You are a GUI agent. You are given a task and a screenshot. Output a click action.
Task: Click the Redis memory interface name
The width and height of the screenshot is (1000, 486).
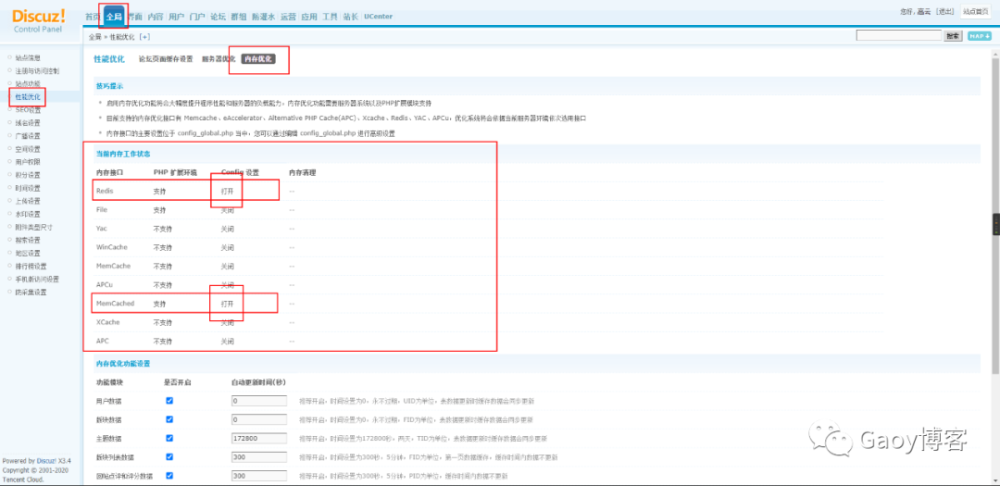click(105, 191)
